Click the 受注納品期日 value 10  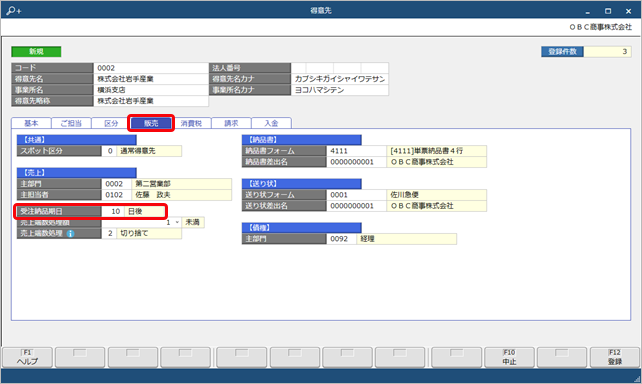pyautogui.click(x=113, y=211)
